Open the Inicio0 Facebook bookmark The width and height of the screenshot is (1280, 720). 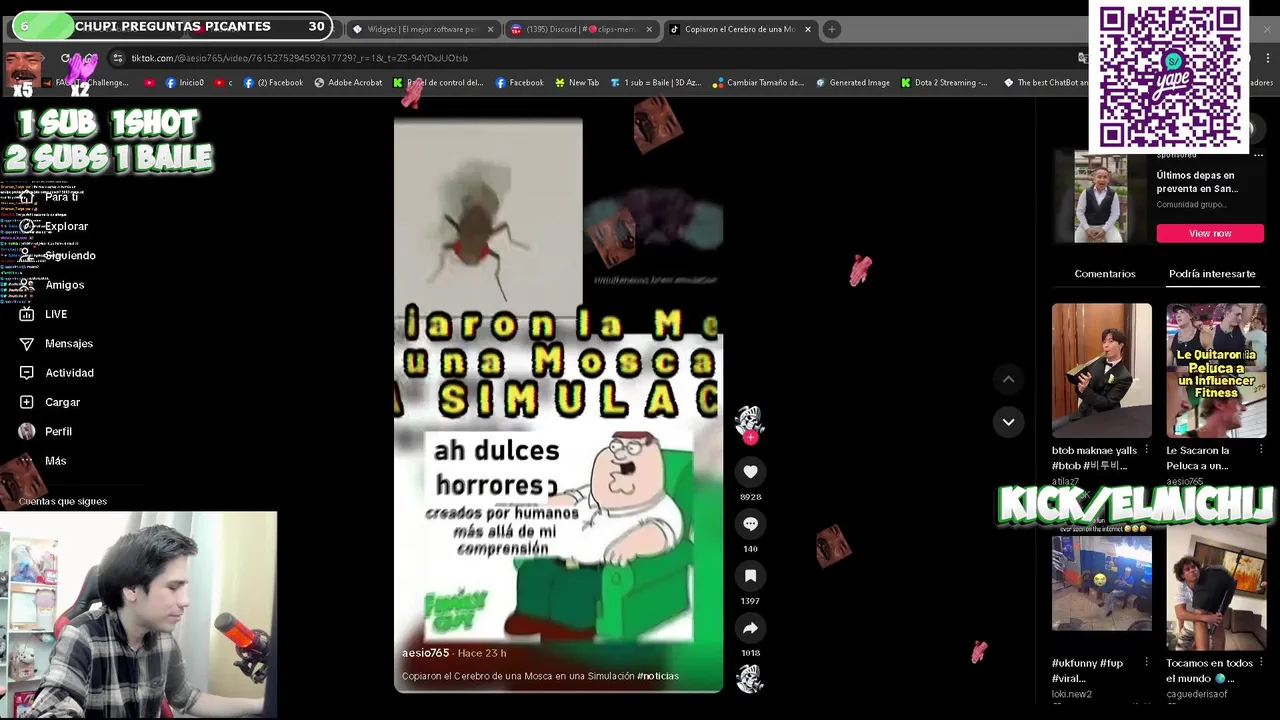(185, 83)
